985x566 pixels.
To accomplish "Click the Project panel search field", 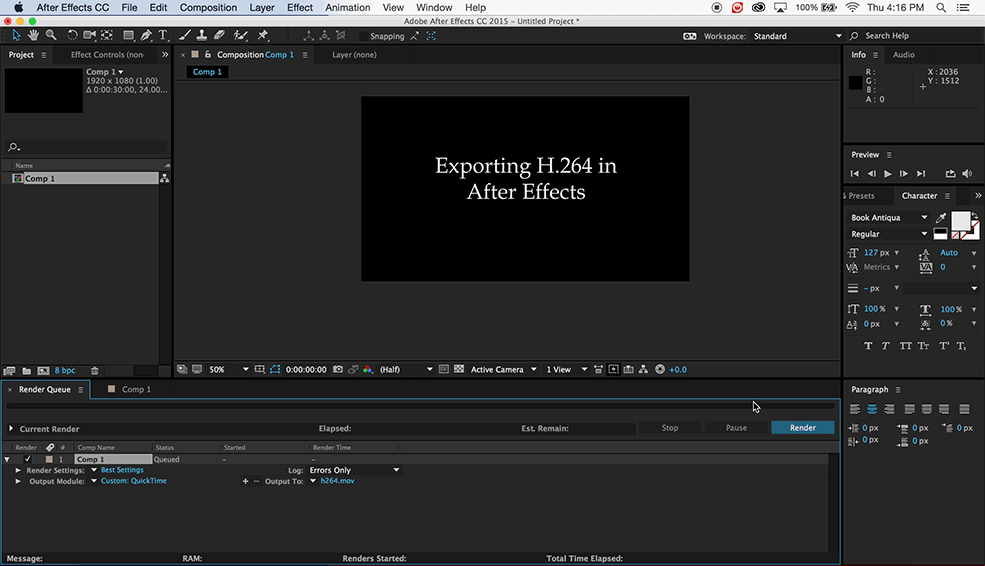I will [x=87, y=147].
